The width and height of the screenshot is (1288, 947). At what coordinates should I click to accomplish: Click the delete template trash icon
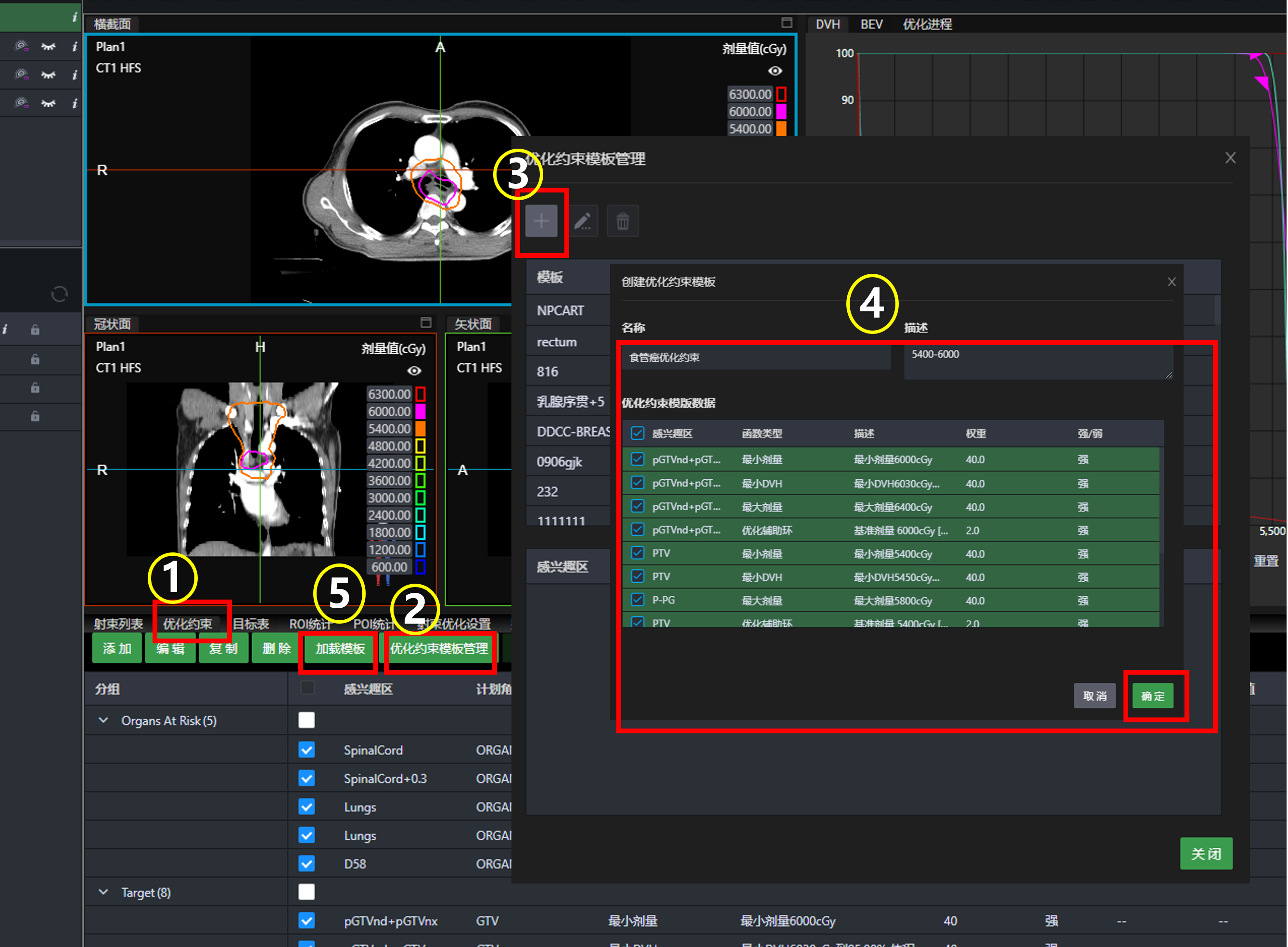[x=623, y=221]
